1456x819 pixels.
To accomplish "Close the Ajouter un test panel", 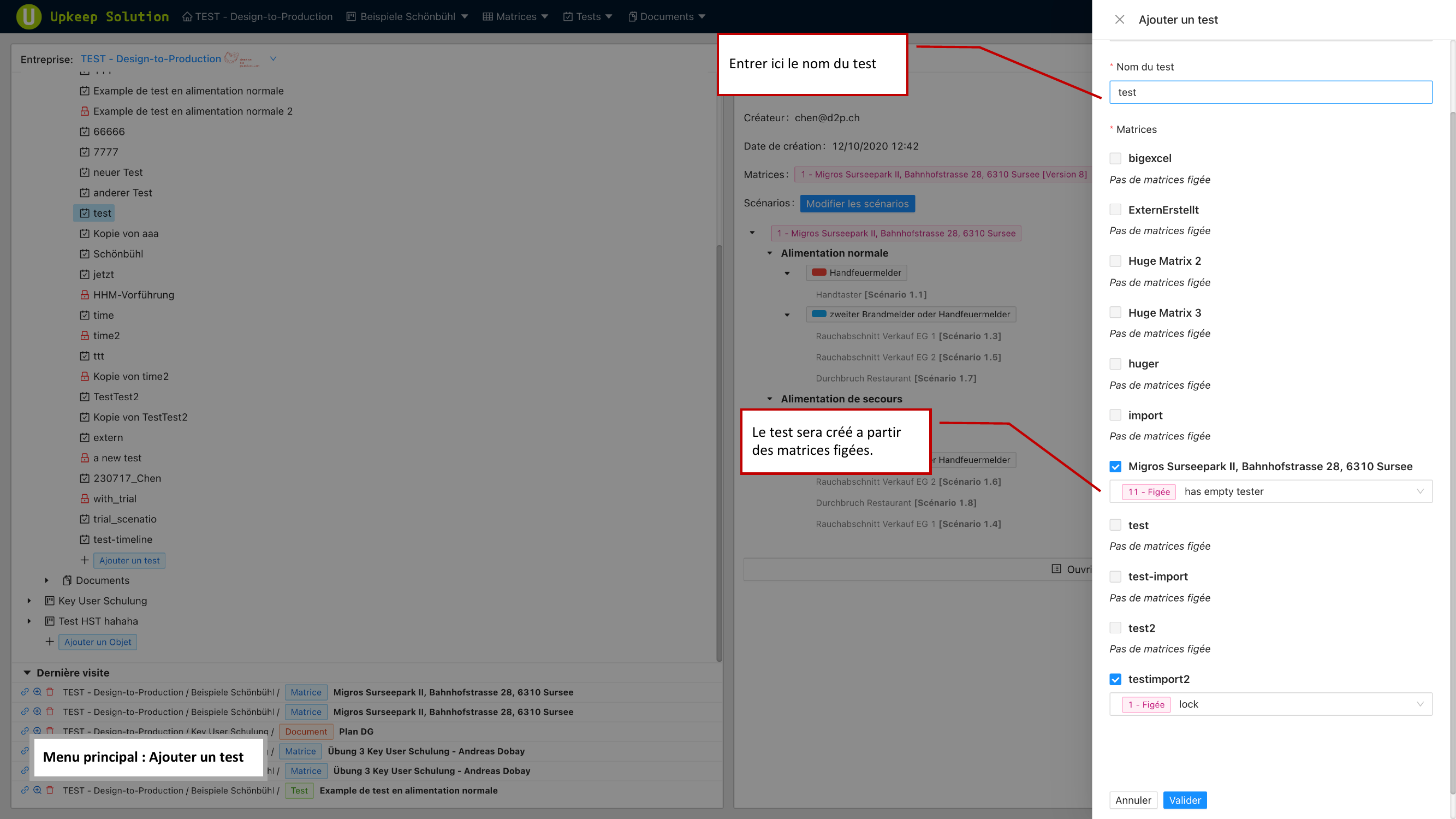I will [x=1119, y=20].
